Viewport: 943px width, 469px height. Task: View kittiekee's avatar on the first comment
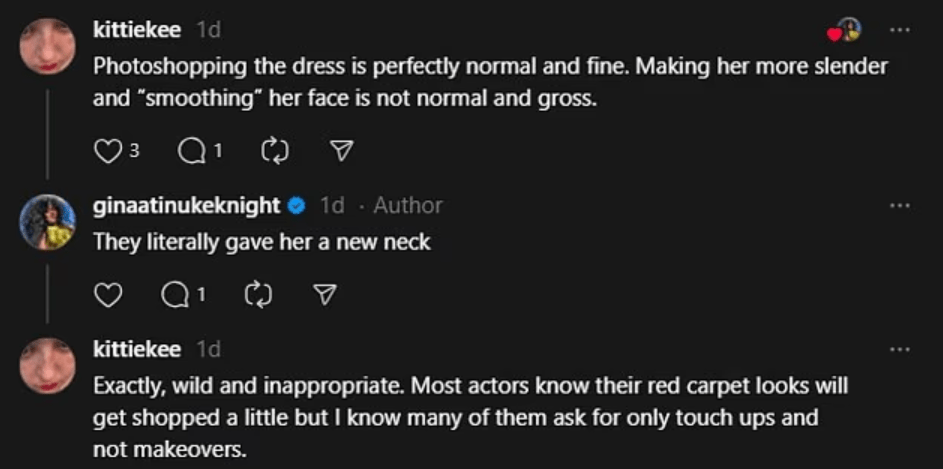47,46
